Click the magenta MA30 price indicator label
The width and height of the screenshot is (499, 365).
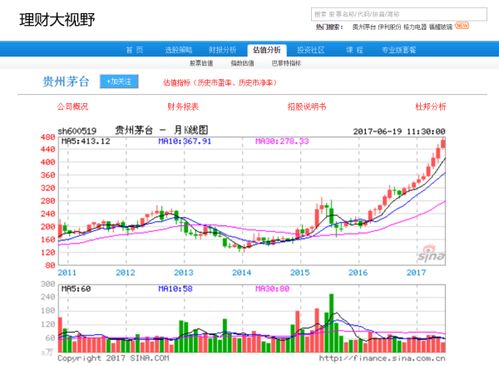(x=282, y=141)
